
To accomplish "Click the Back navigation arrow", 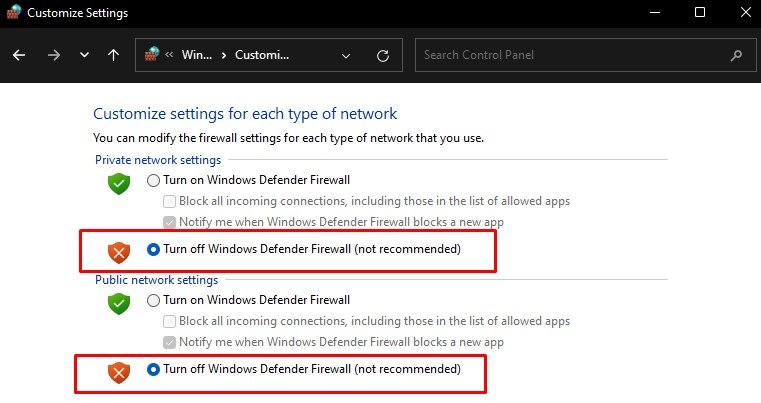I will click(x=19, y=55).
